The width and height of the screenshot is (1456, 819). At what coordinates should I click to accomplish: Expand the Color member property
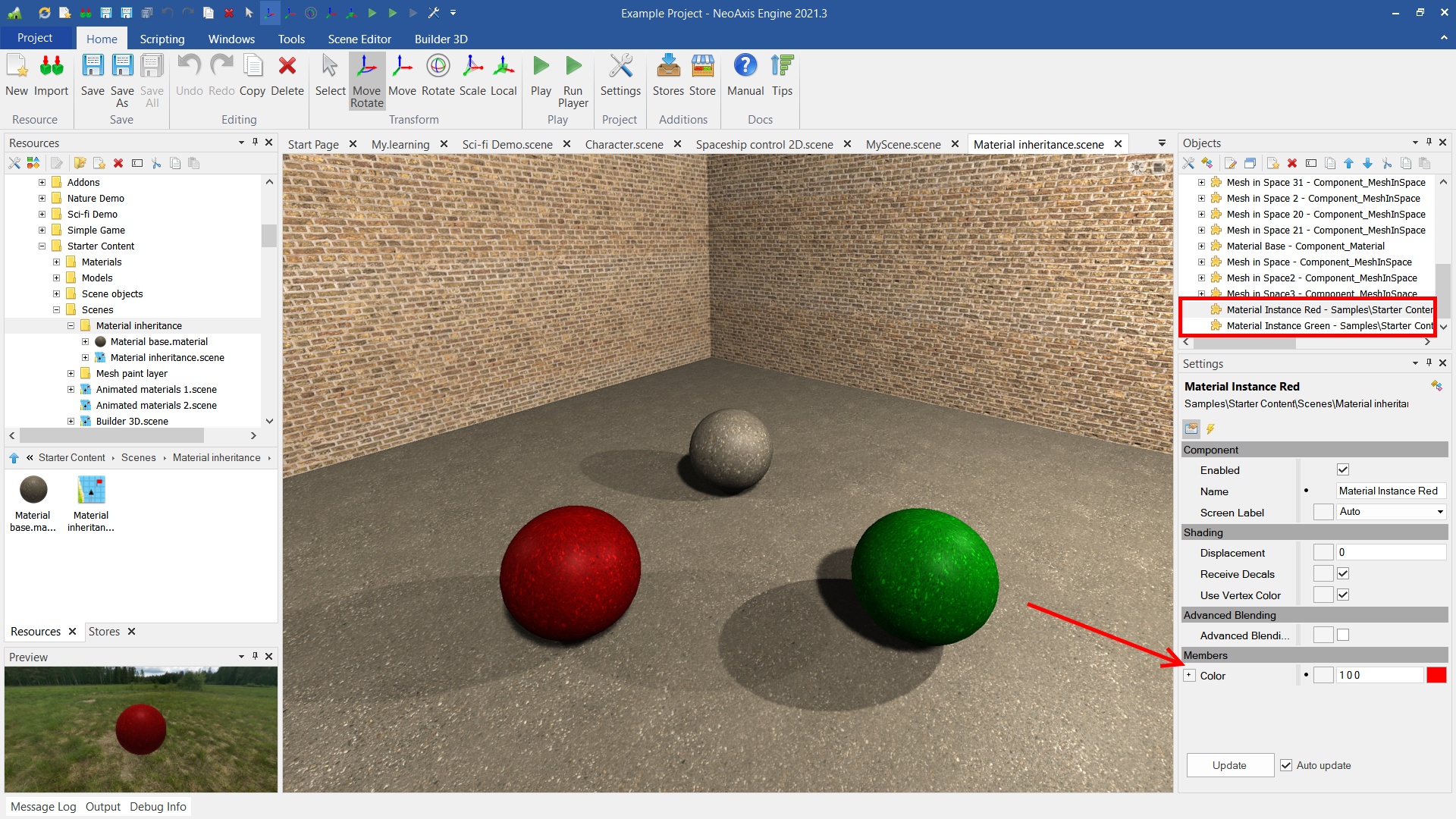(x=1189, y=676)
